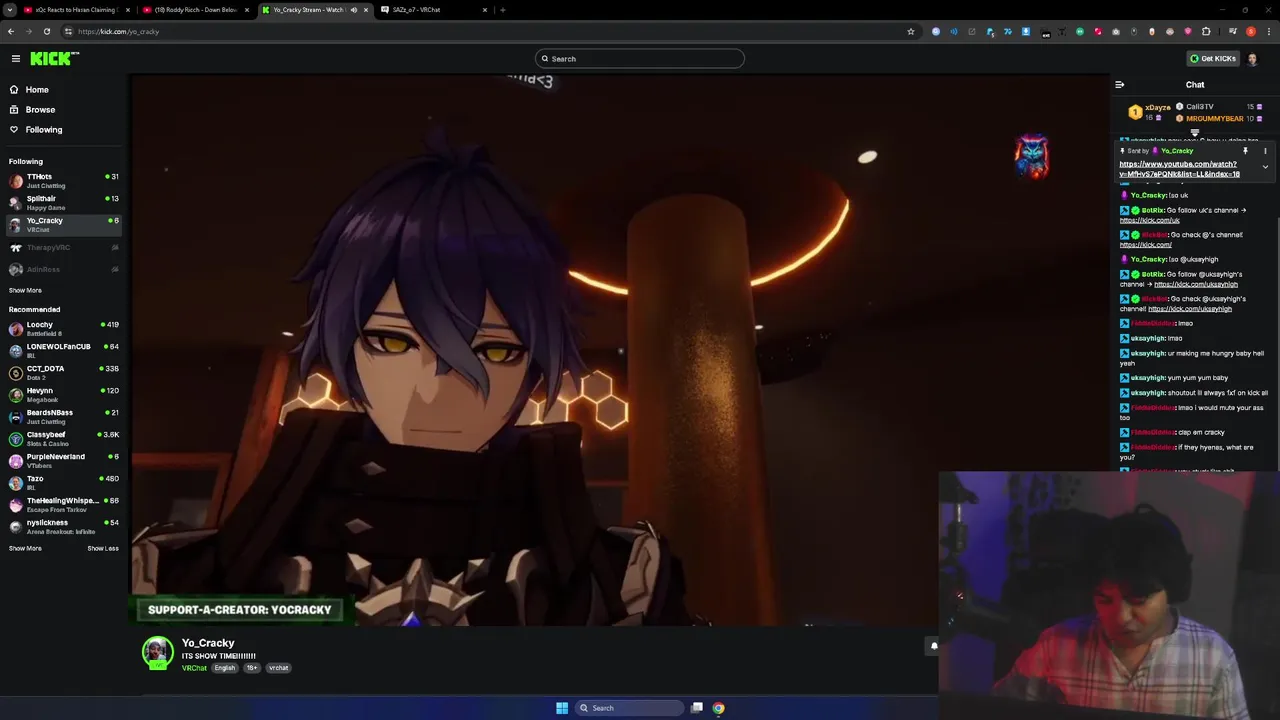Open Windows Start menu

pyautogui.click(x=562, y=708)
